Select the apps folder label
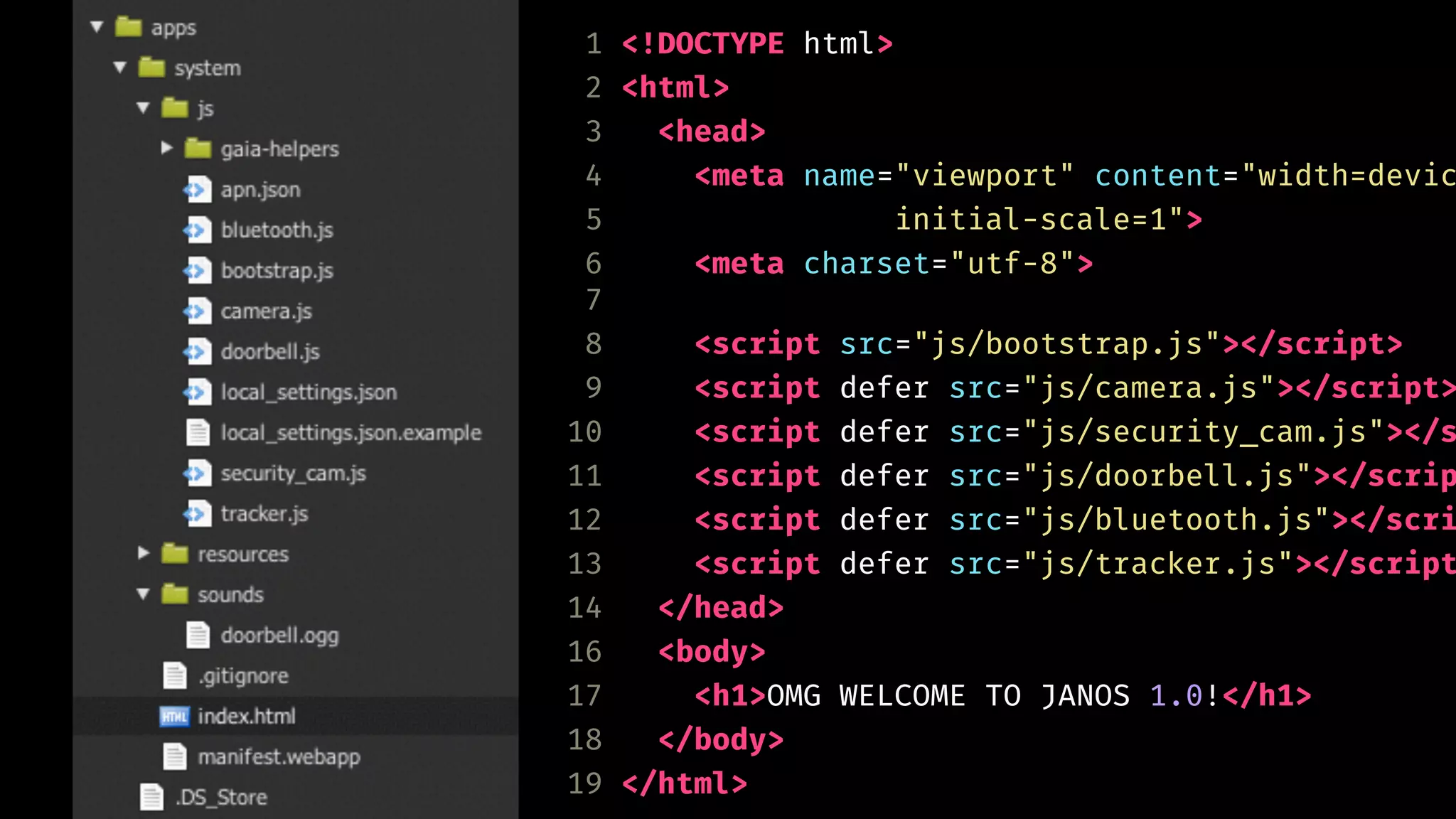Viewport: 1456px width, 819px height. click(173, 28)
